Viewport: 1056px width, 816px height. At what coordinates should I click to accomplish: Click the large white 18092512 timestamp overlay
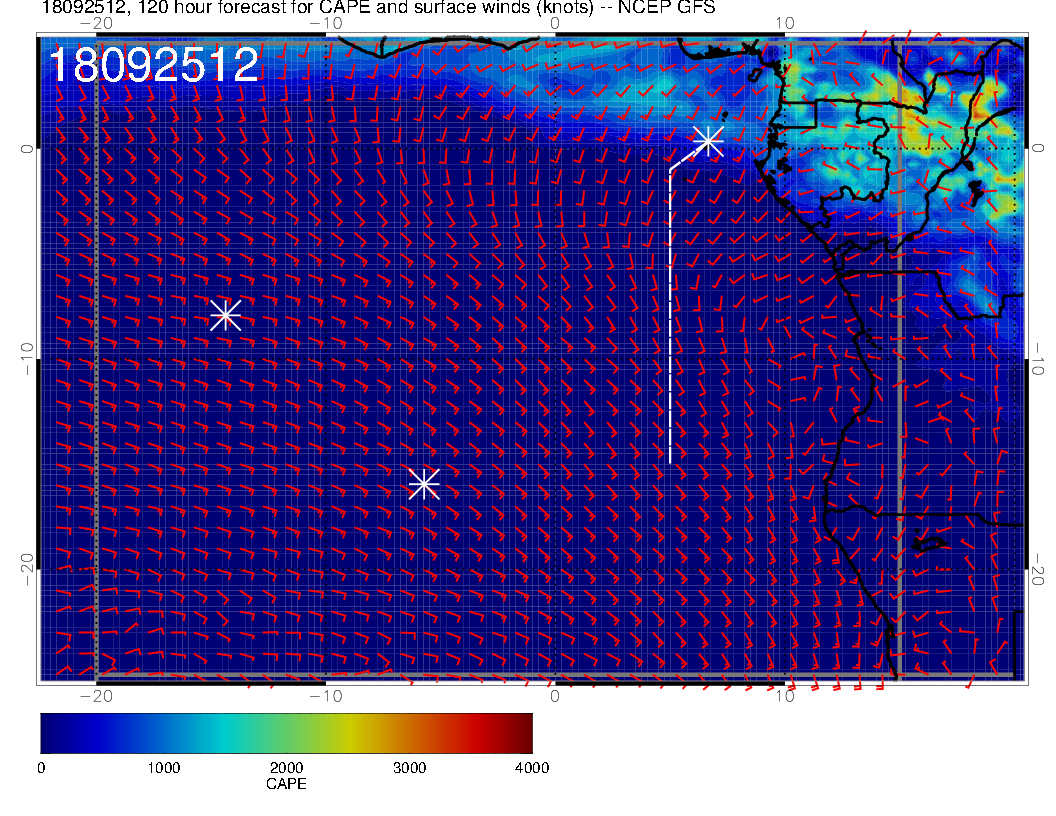pos(154,65)
